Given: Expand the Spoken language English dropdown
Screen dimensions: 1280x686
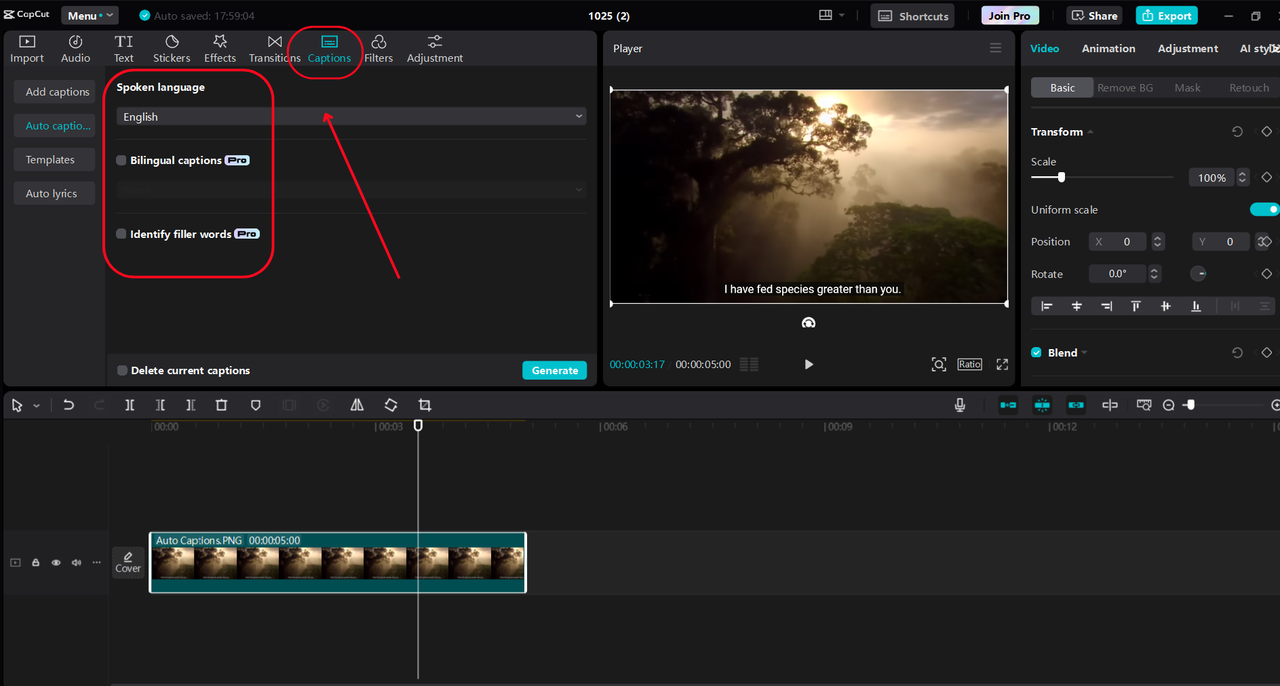Looking at the screenshot, I should pyautogui.click(x=351, y=117).
